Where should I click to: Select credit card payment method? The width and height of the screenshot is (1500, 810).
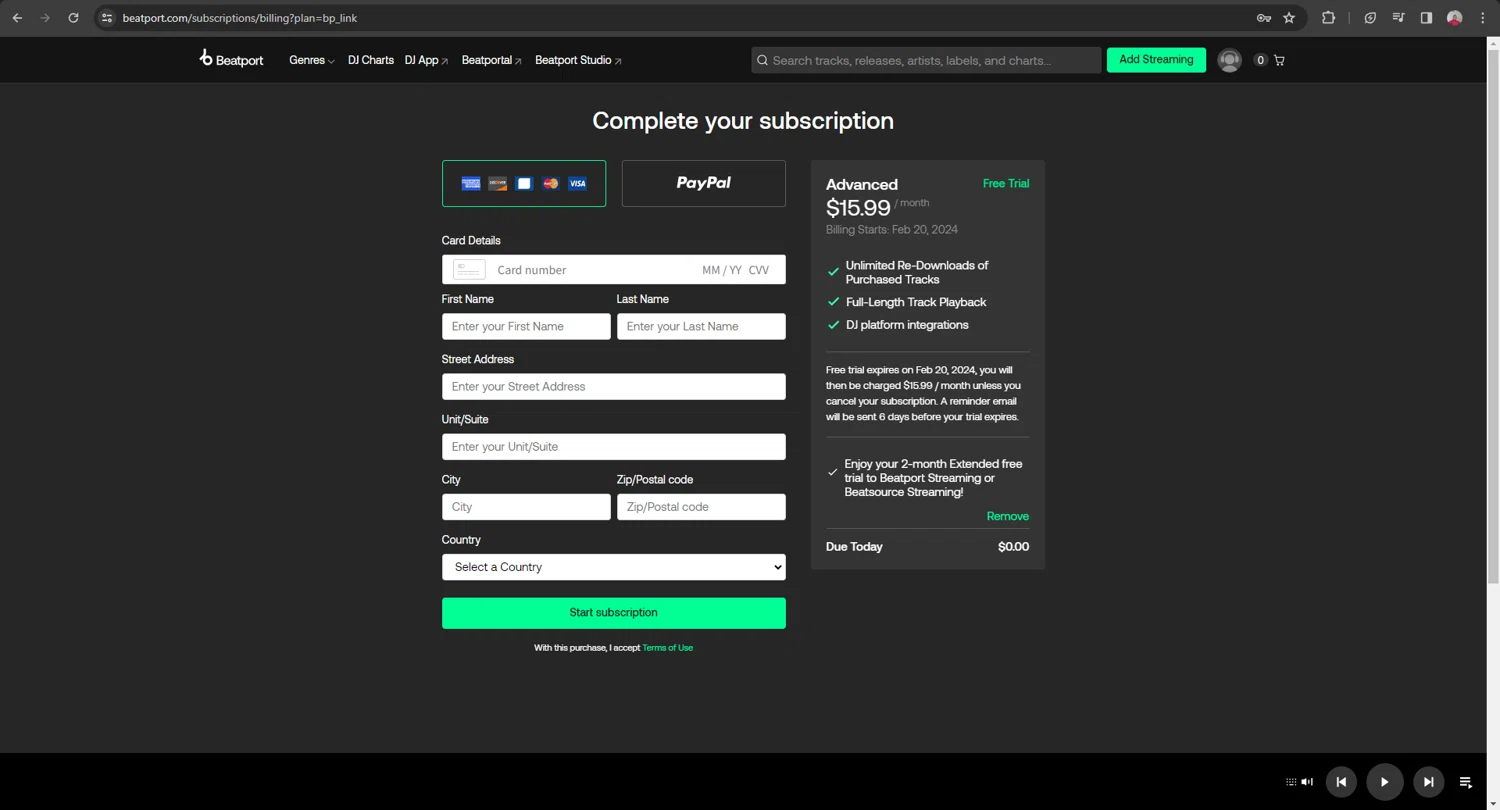(524, 184)
